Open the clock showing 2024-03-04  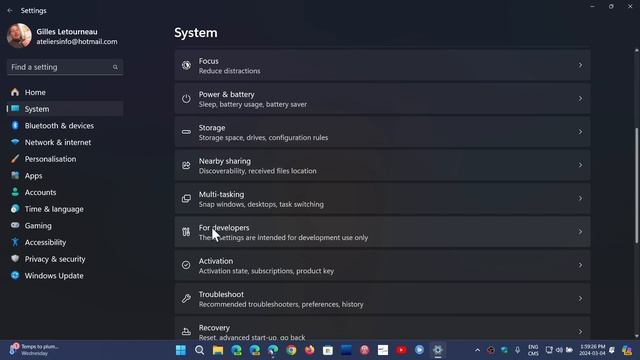(592, 350)
